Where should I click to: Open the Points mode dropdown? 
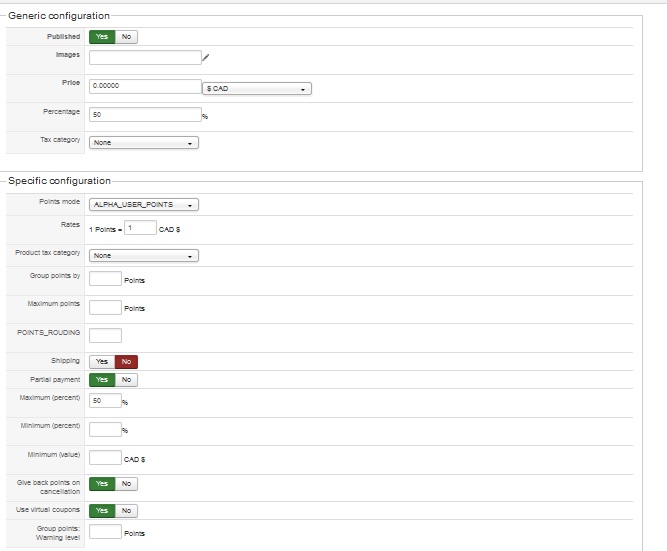[144, 205]
